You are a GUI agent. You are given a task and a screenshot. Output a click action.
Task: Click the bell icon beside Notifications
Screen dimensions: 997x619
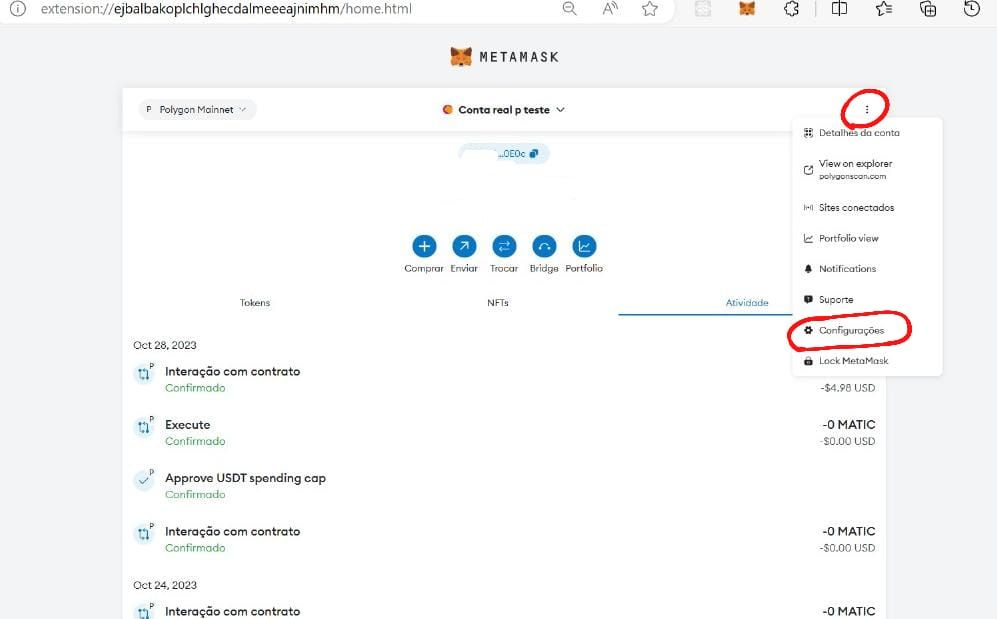[808, 269]
